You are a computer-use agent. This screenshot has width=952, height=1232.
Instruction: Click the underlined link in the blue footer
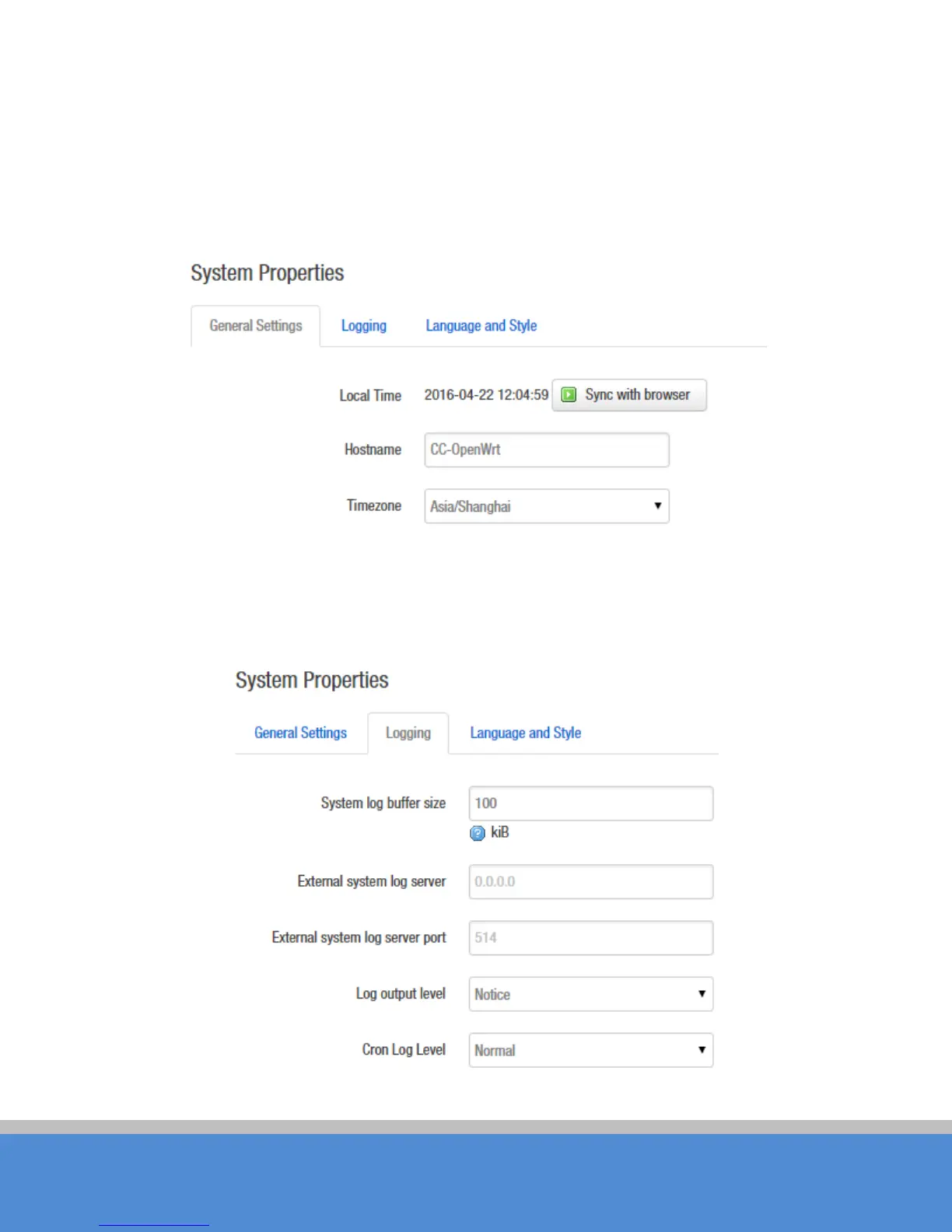coord(154,1224)
